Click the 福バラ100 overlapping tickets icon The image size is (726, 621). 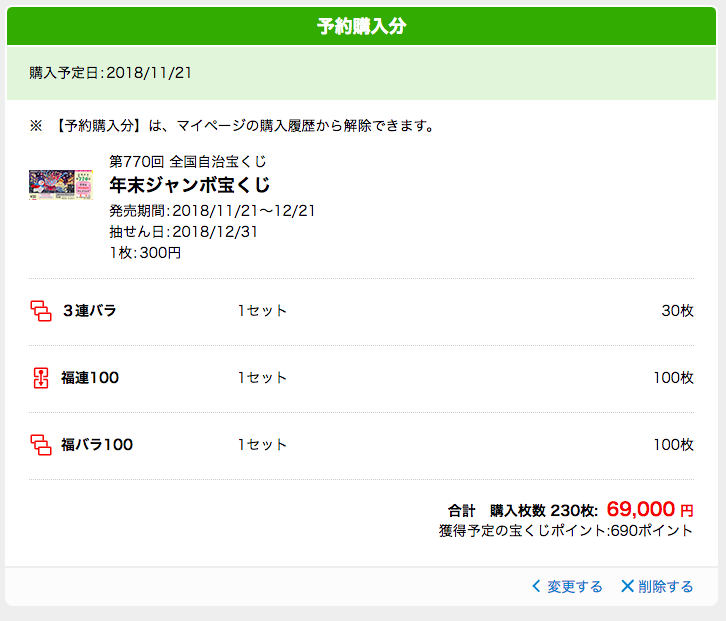tap(41, 445)
